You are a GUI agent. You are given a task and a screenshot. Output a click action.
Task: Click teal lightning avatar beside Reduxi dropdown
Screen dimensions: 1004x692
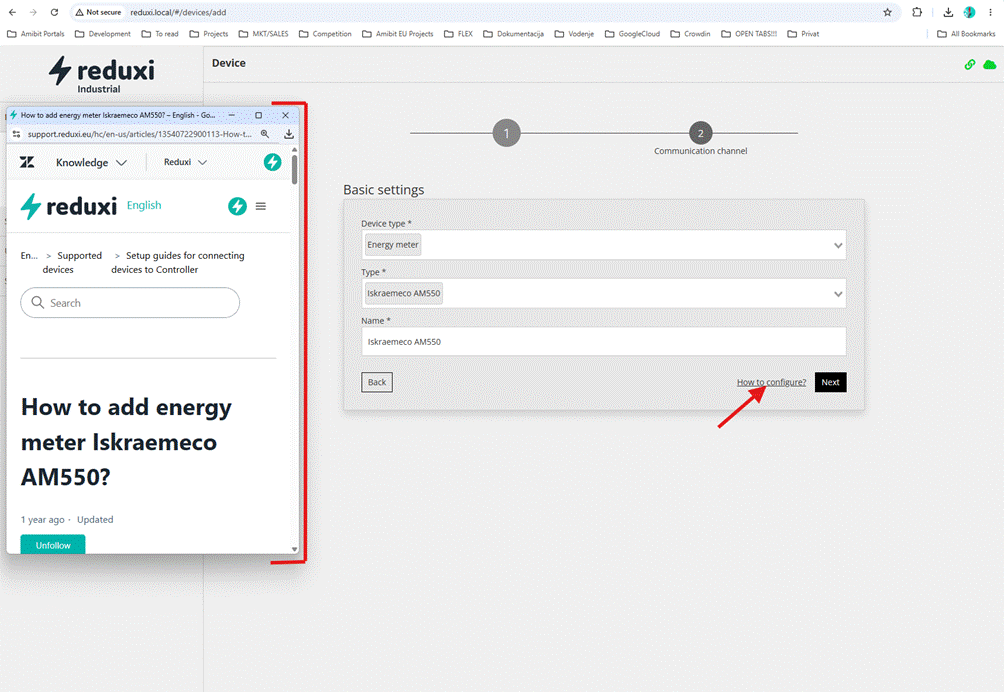click(x=273, y=163)
